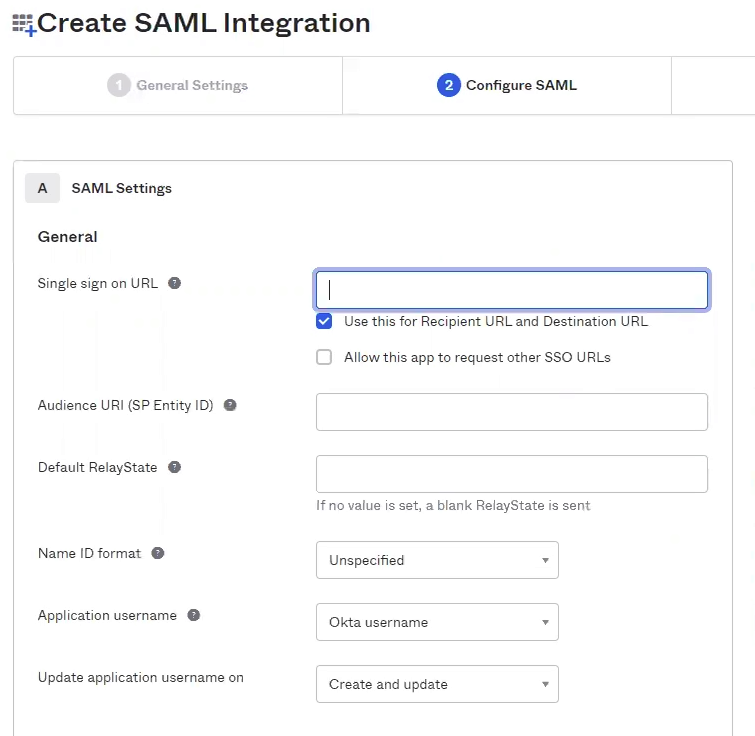The image size is (755, 736).
Task: Enable Allow this app to request other SSO URLs
Action: click(324, 357)
